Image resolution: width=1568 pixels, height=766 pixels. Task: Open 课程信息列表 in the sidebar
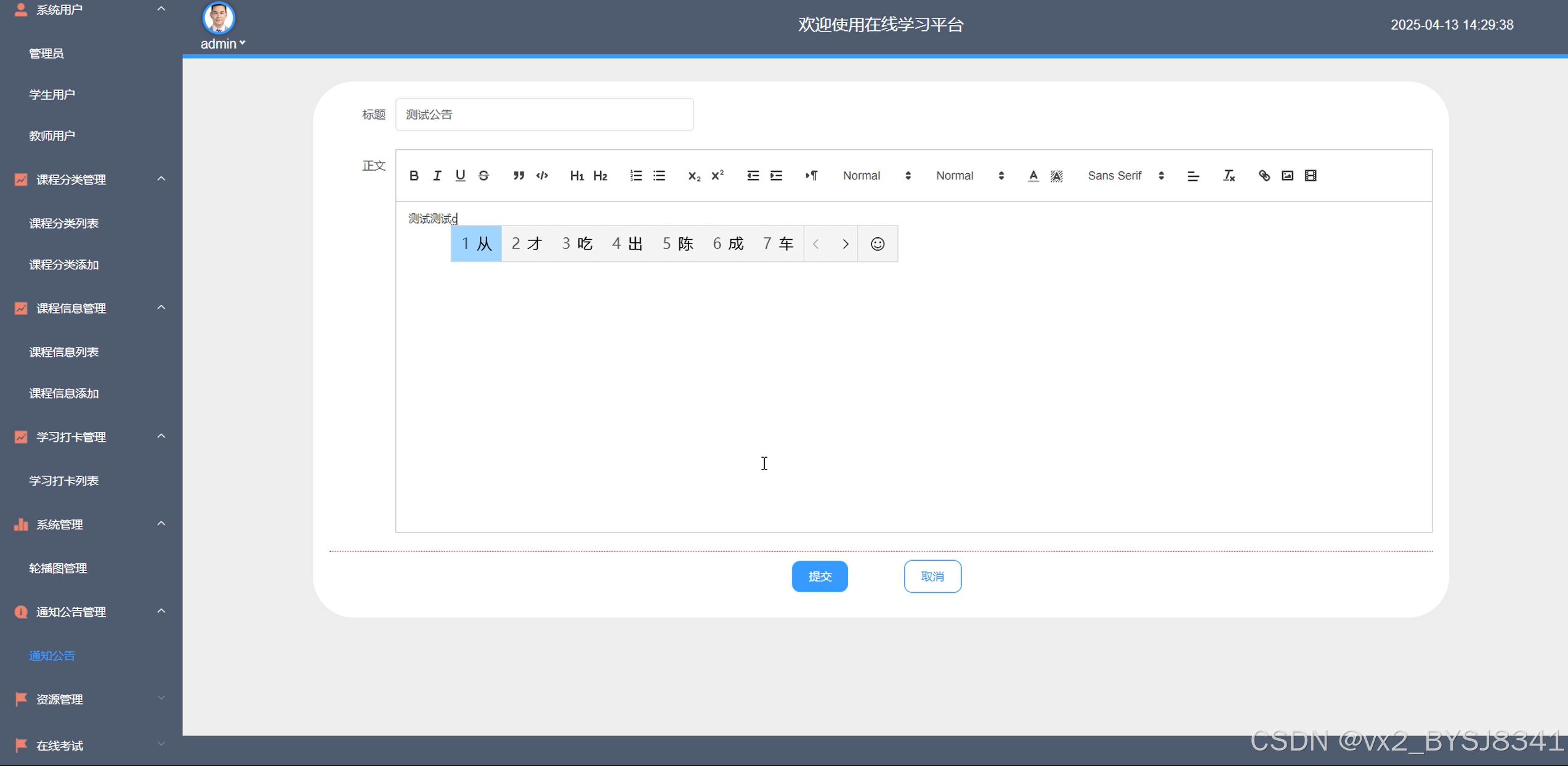64,352
